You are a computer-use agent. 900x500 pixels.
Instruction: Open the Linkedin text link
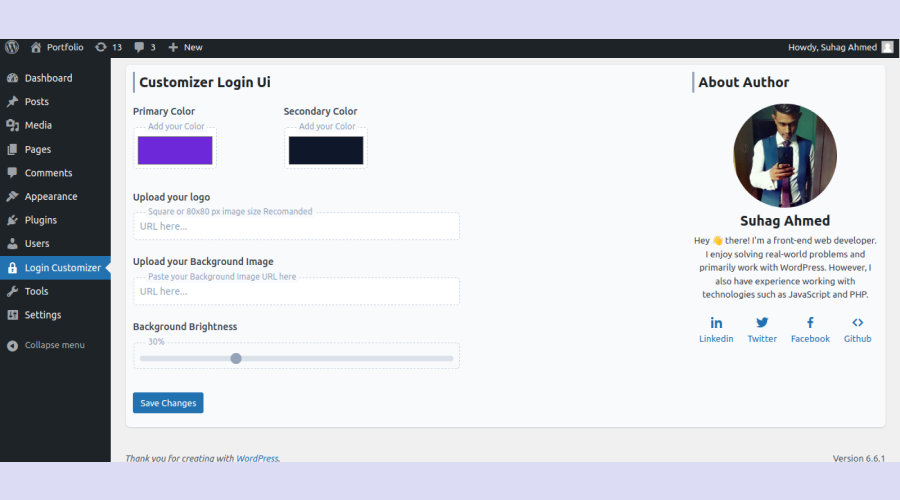coord(716,339)
